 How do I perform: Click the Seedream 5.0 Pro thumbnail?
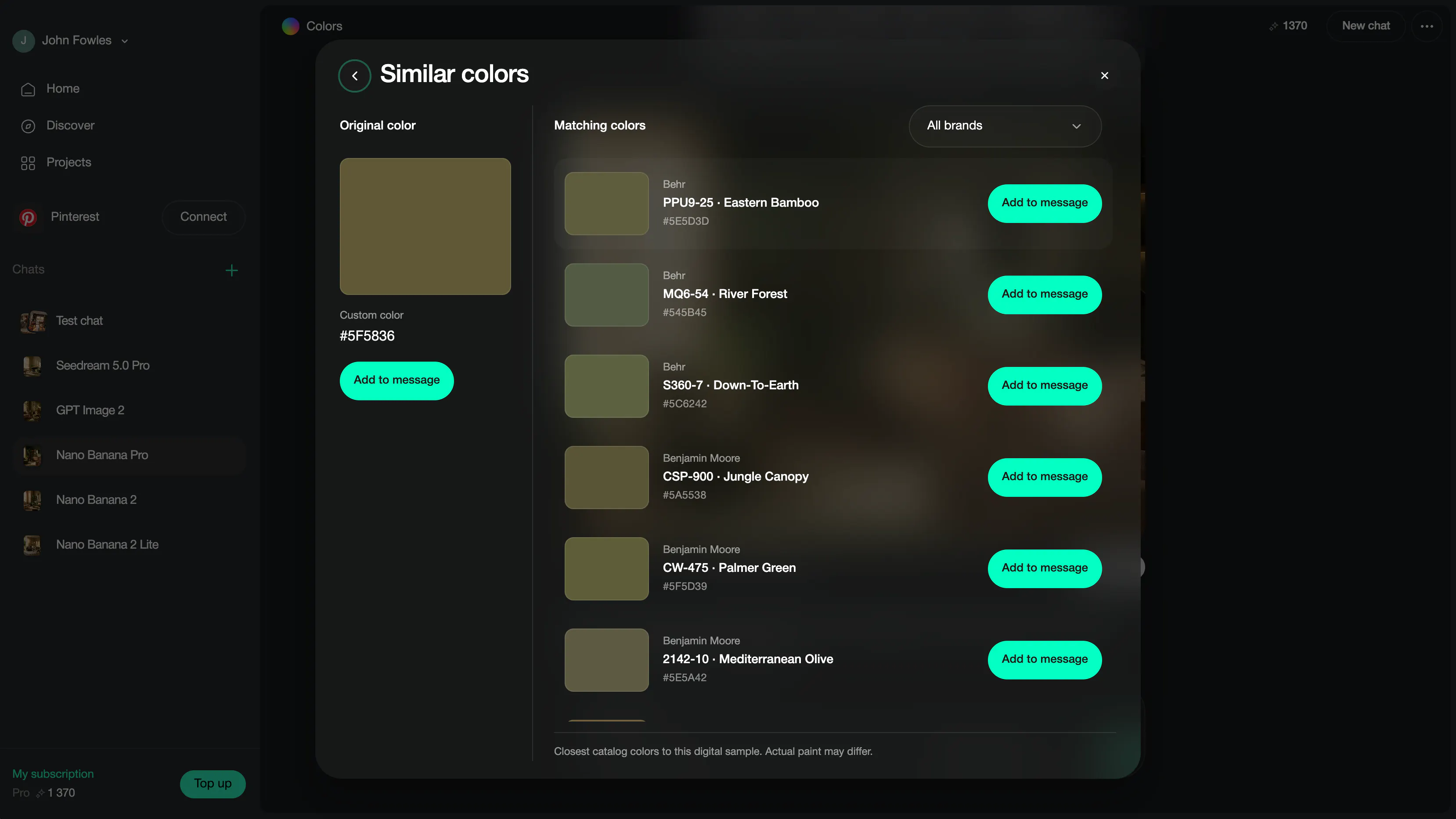click(32, 366)
